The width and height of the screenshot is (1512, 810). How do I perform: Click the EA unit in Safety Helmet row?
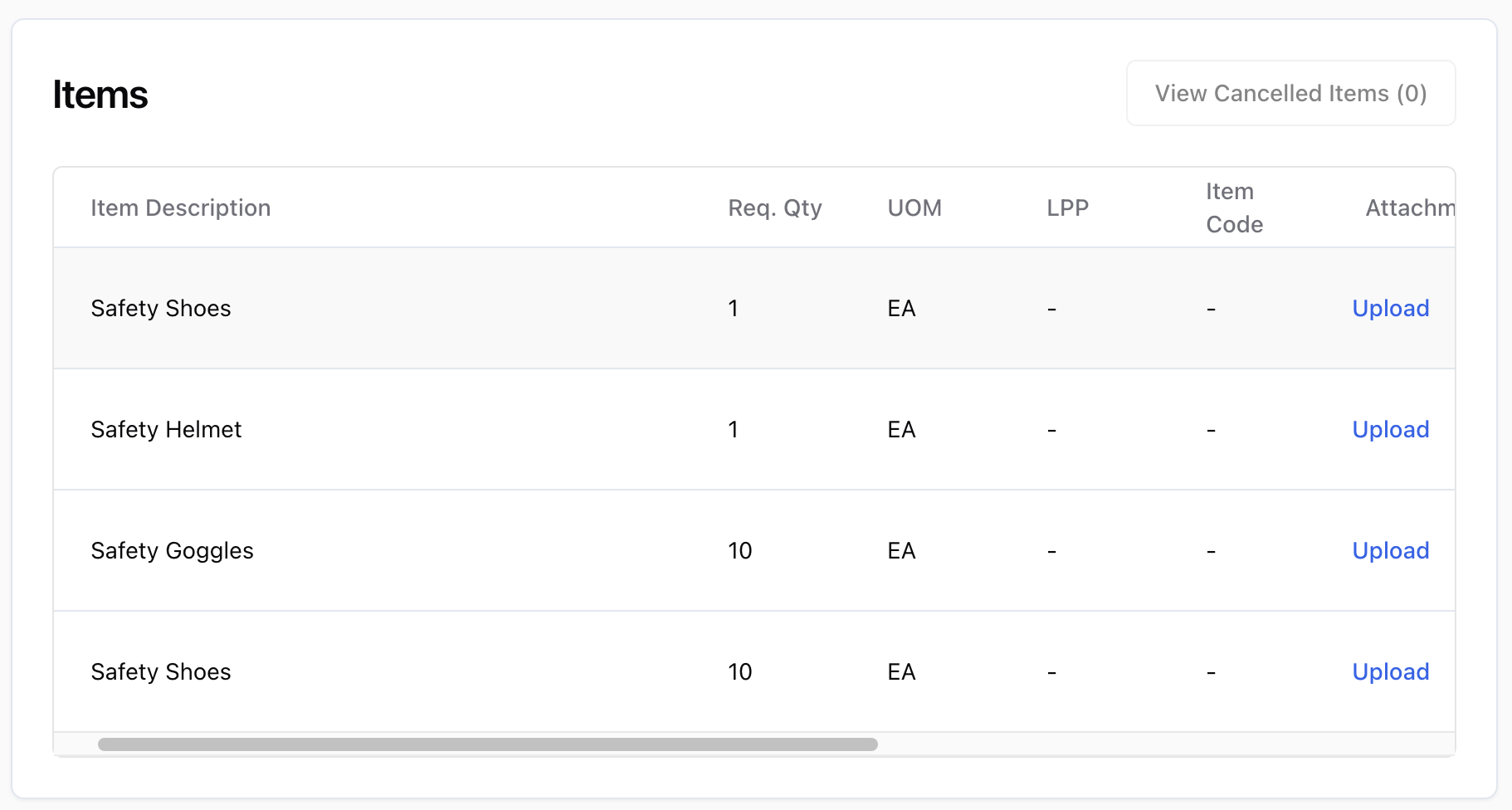(x=901, y=430)
